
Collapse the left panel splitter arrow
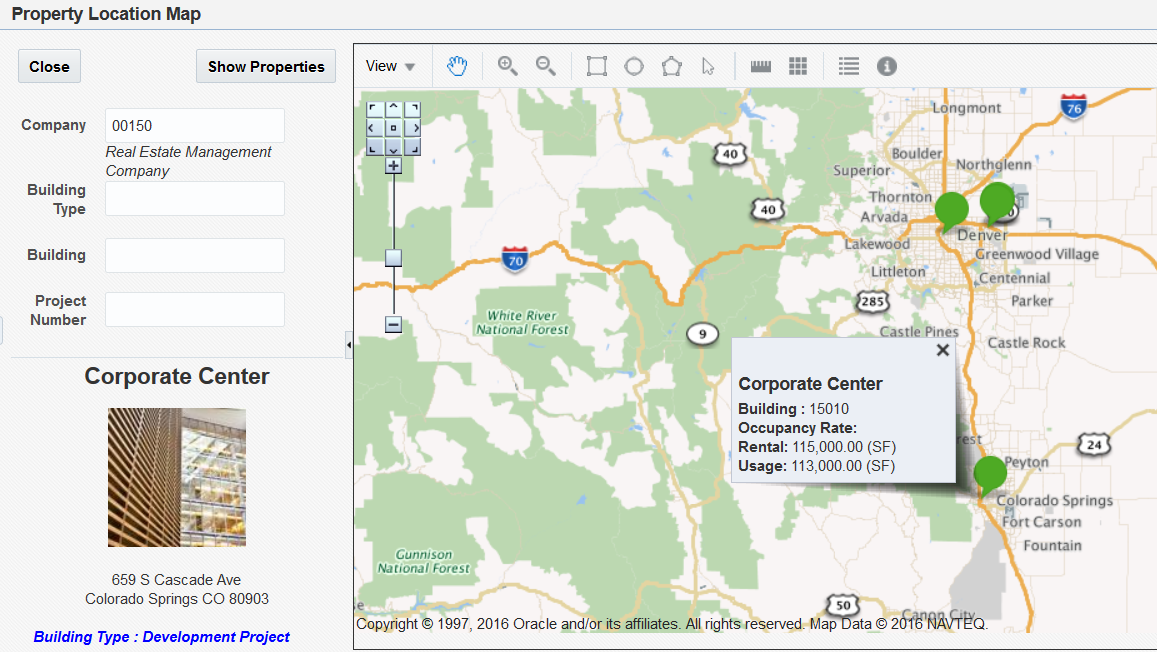pyautogui.click(x=349, y=344)
